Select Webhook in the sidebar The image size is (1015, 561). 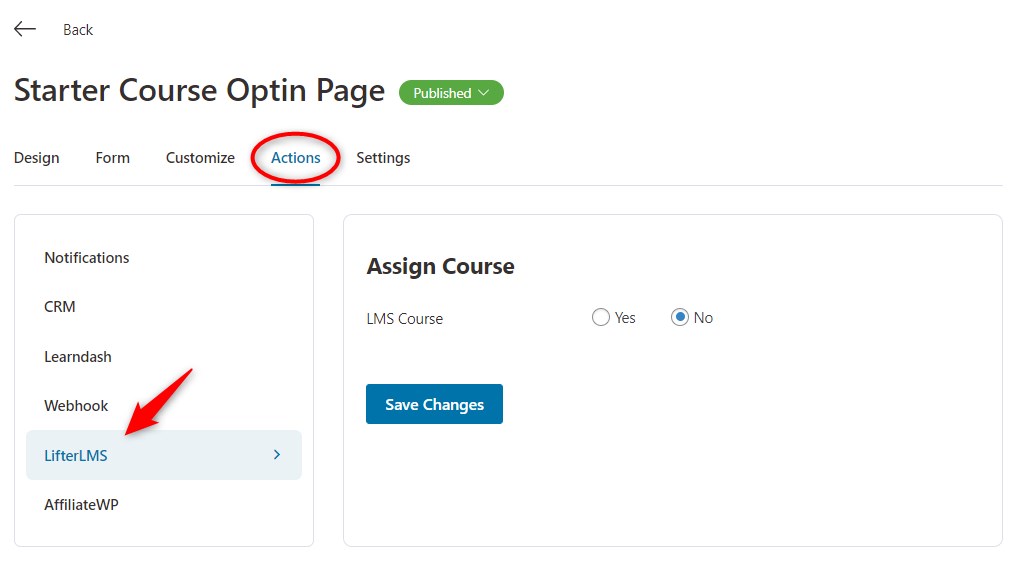(x=76, y=406)
